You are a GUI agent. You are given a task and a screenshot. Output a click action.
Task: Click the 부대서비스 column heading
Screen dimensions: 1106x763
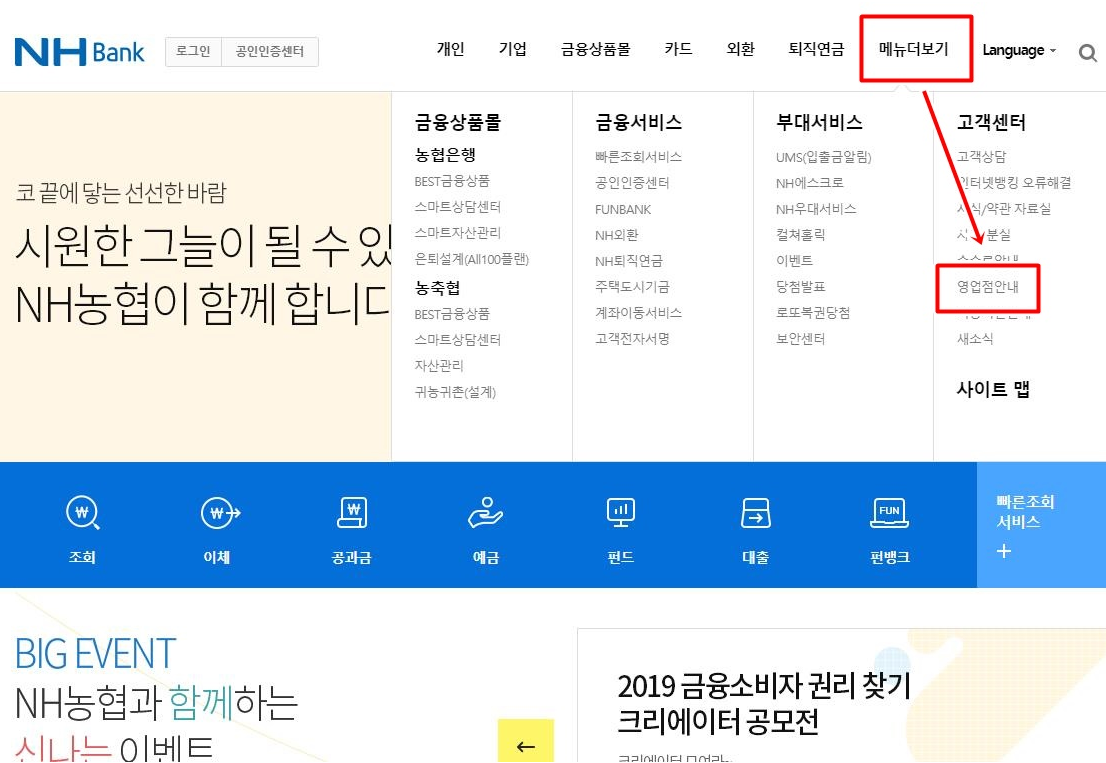coord(819,122)
